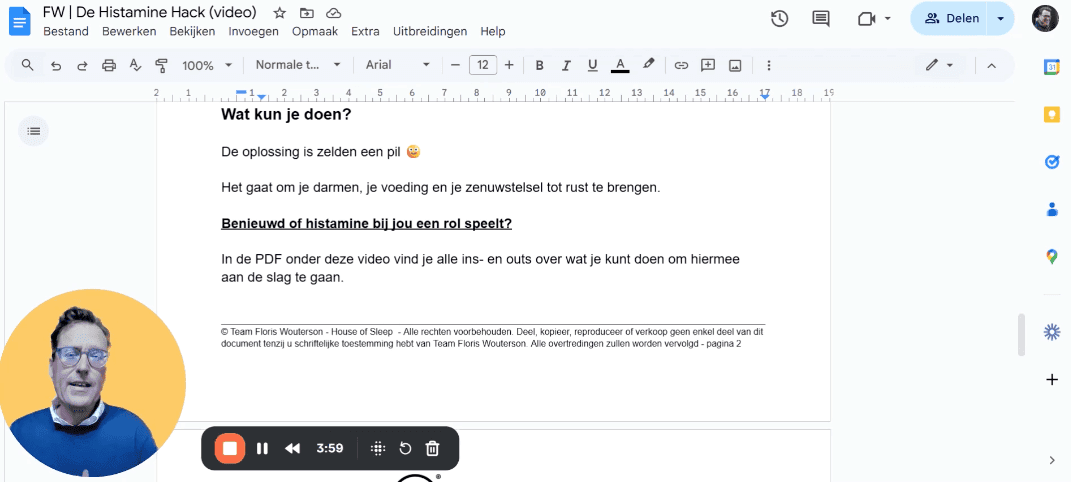This screenshot has height=482, width=1071.
Task: Get add-ons with the plus icon
Action: coord(1052,380)
